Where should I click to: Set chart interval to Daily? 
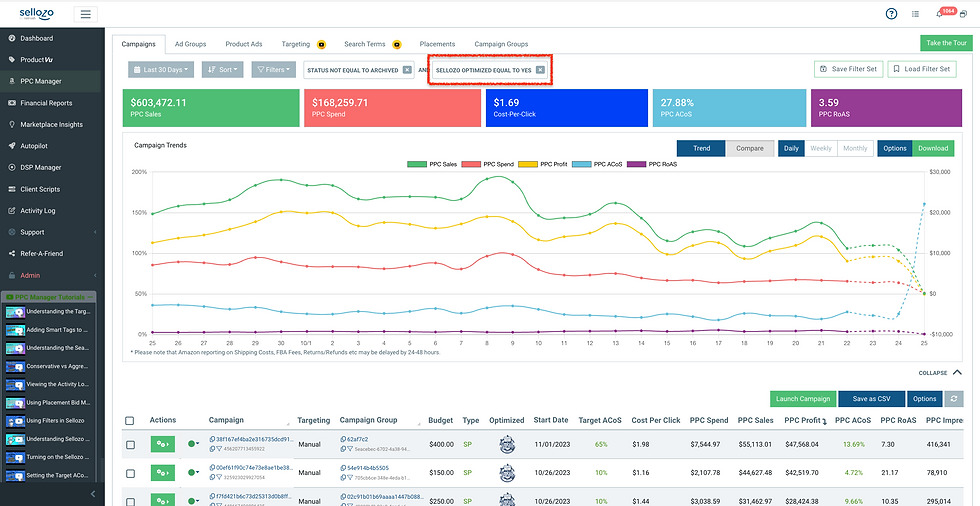(x=791, y=148)
